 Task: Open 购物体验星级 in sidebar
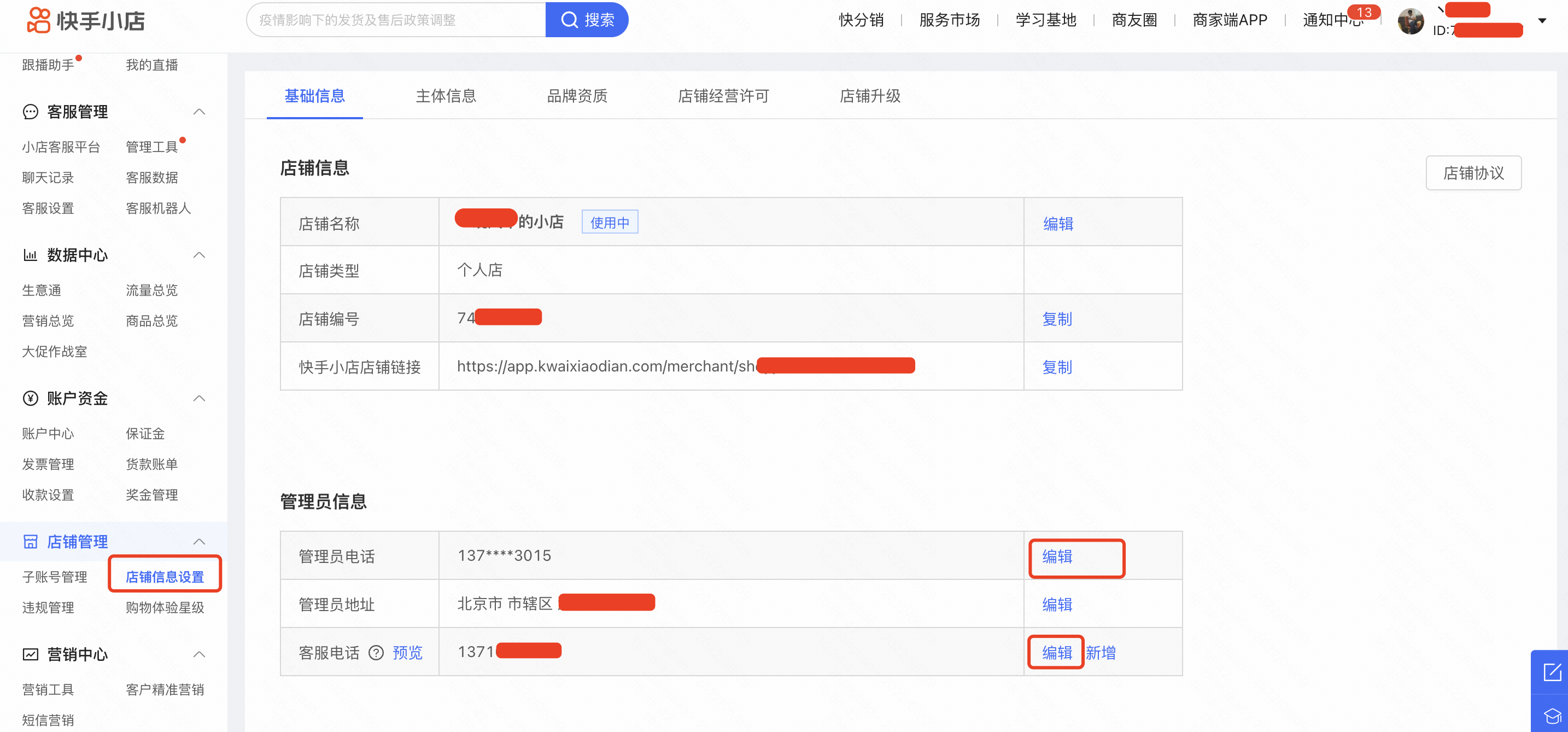(165, 607)
